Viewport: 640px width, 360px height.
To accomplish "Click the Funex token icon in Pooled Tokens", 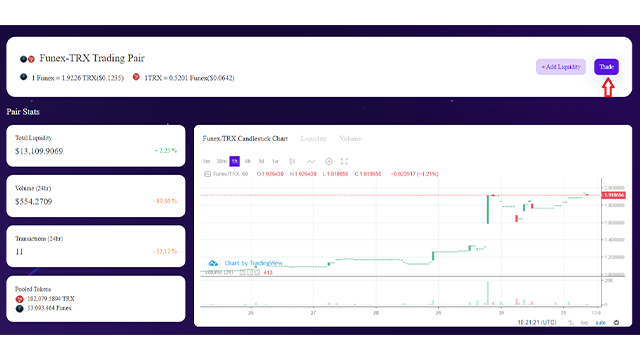I will 19,309.
